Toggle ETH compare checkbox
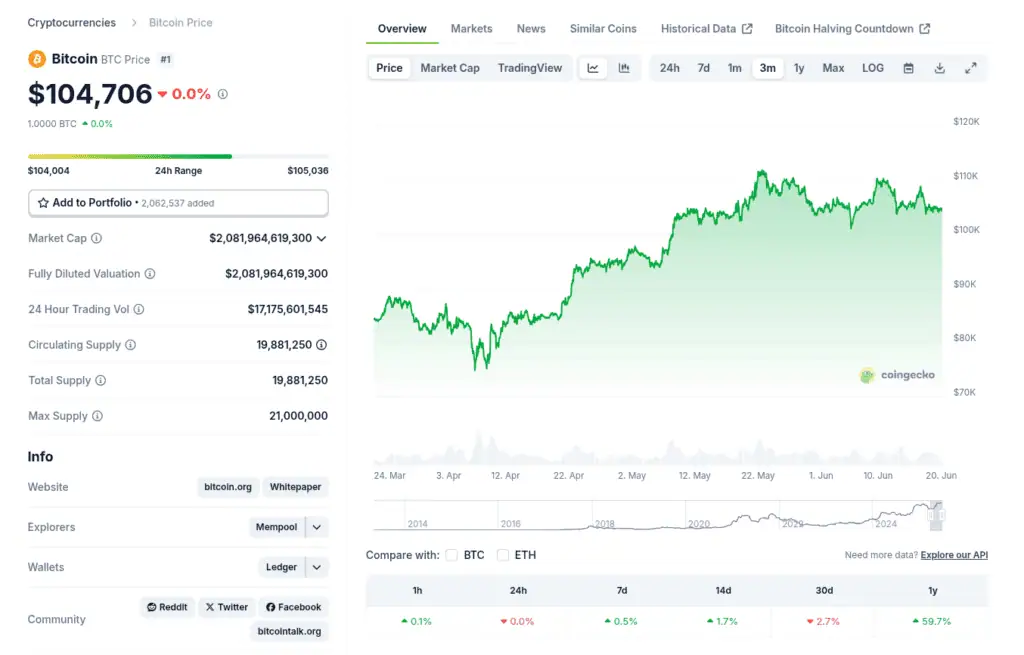 502,555
